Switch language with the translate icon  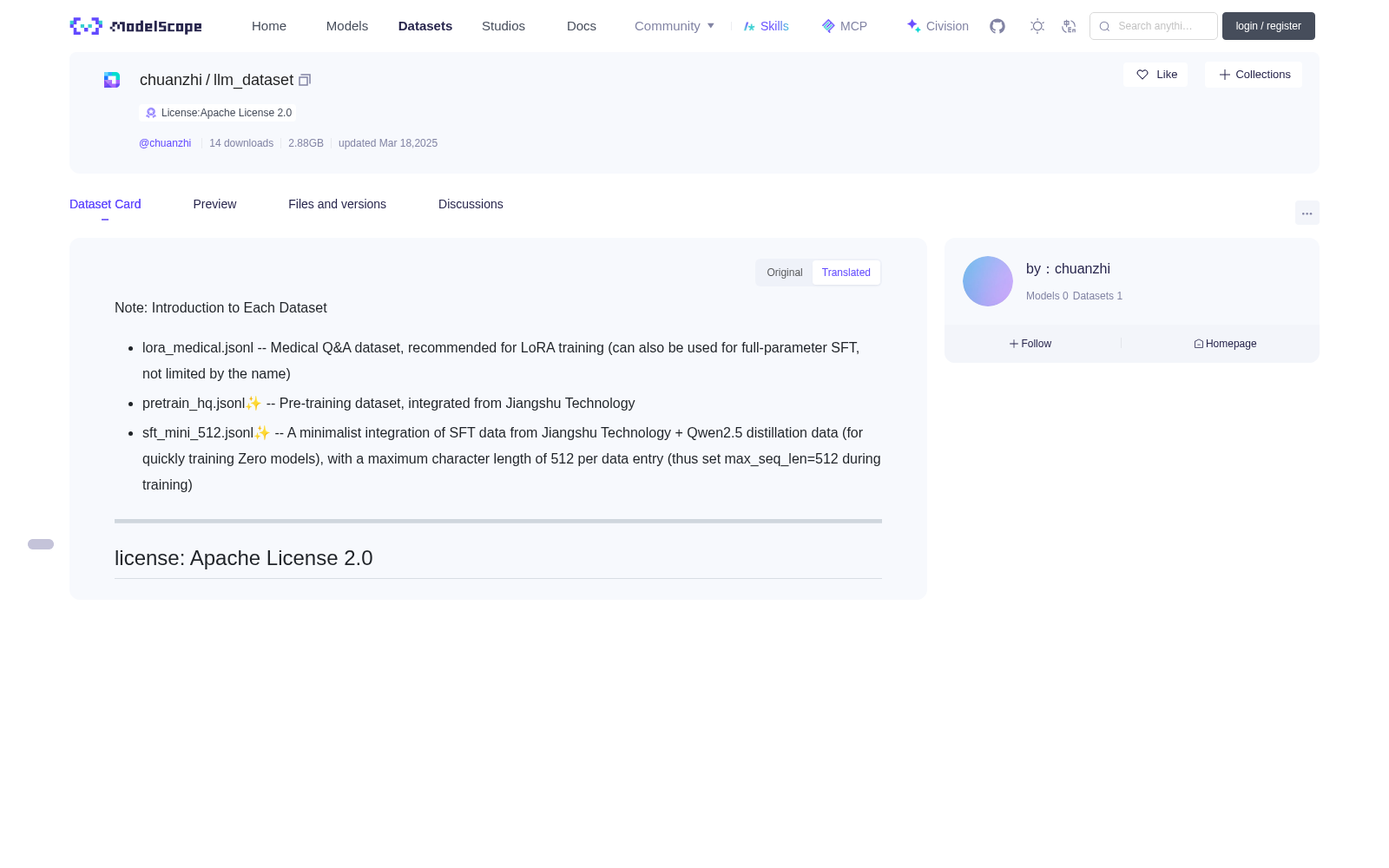[x=1069, y=26]
